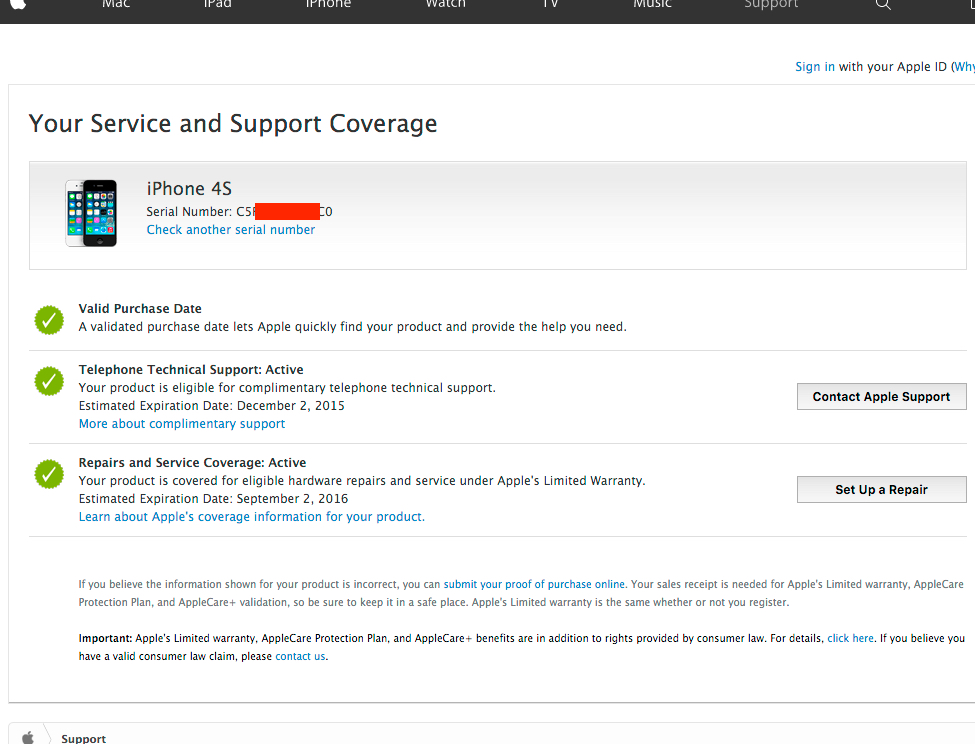Open the Mac section in the navigation bar

(116, 5)
